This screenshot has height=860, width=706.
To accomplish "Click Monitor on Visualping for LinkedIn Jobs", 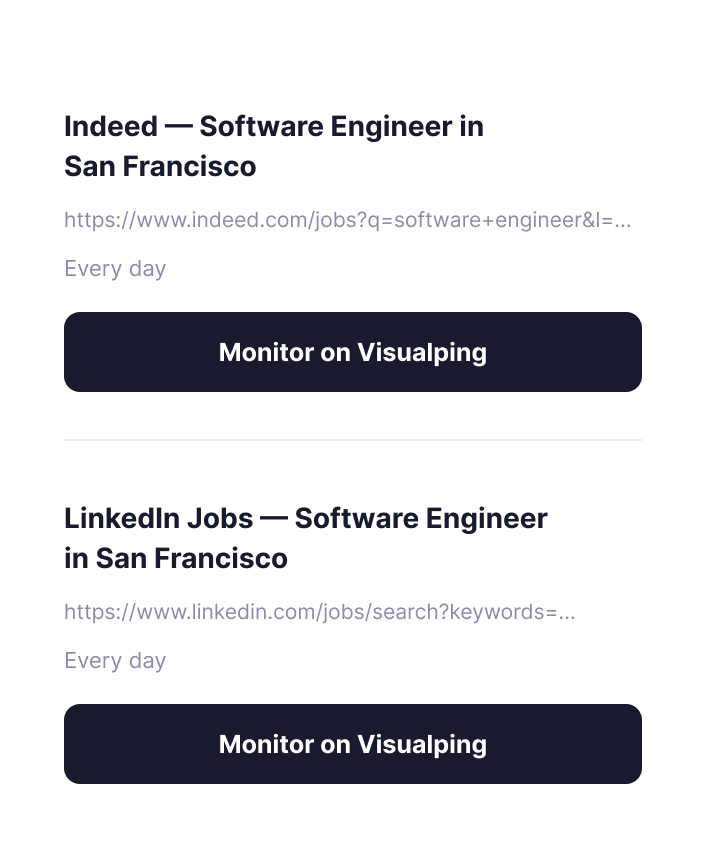I will pos(352,744).
